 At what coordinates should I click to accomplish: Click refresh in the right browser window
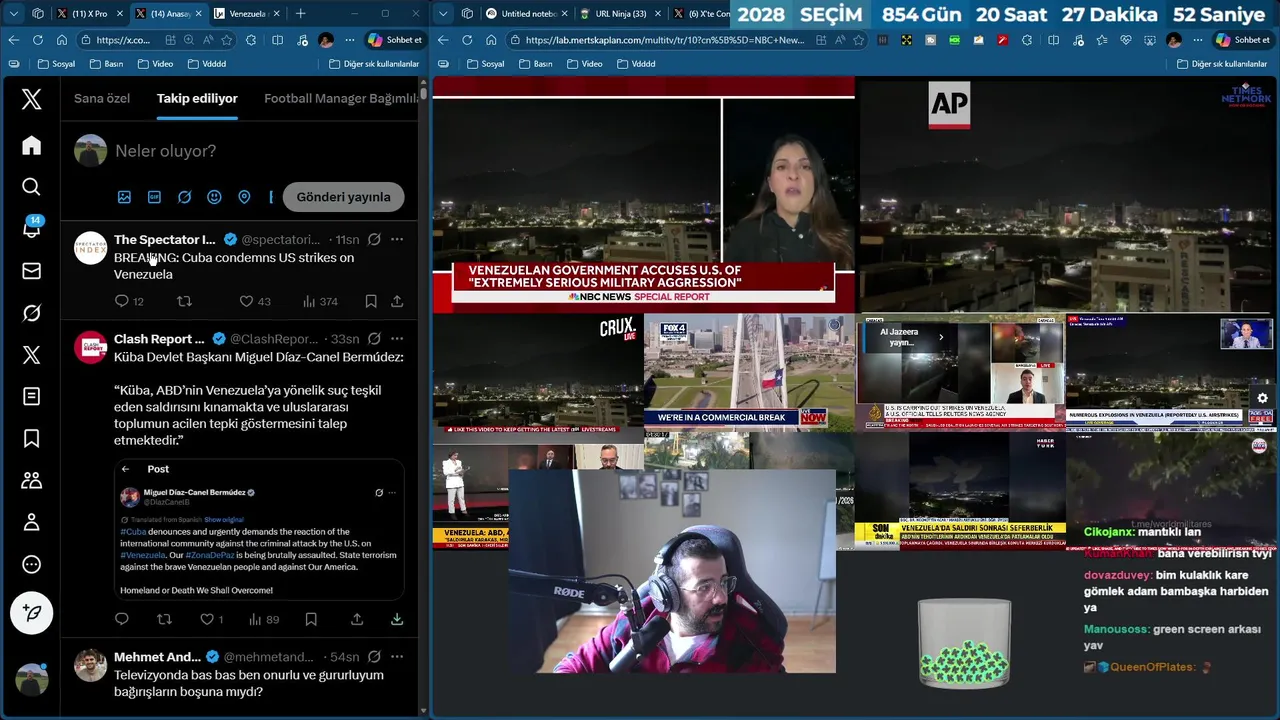click(467, 40)
